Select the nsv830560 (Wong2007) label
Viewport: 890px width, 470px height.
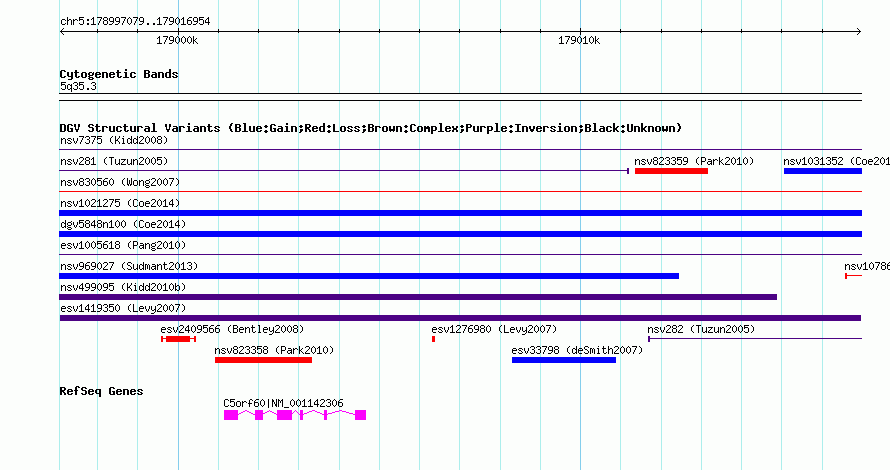(x=120, y=182)
